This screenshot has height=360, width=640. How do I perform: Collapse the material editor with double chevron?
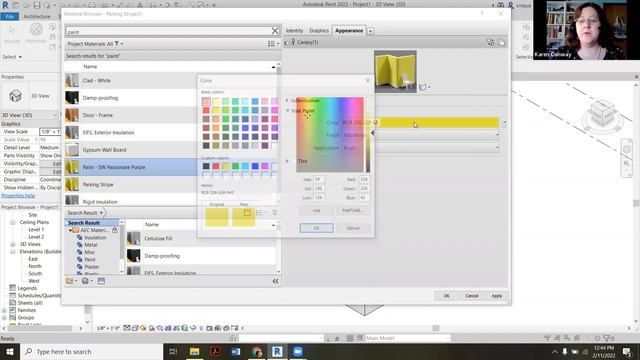(x=276, y=281)
